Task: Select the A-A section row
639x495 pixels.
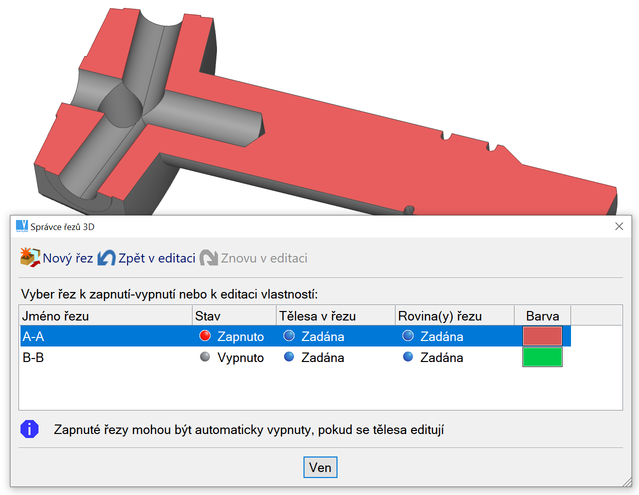Action: click(100, 337)
